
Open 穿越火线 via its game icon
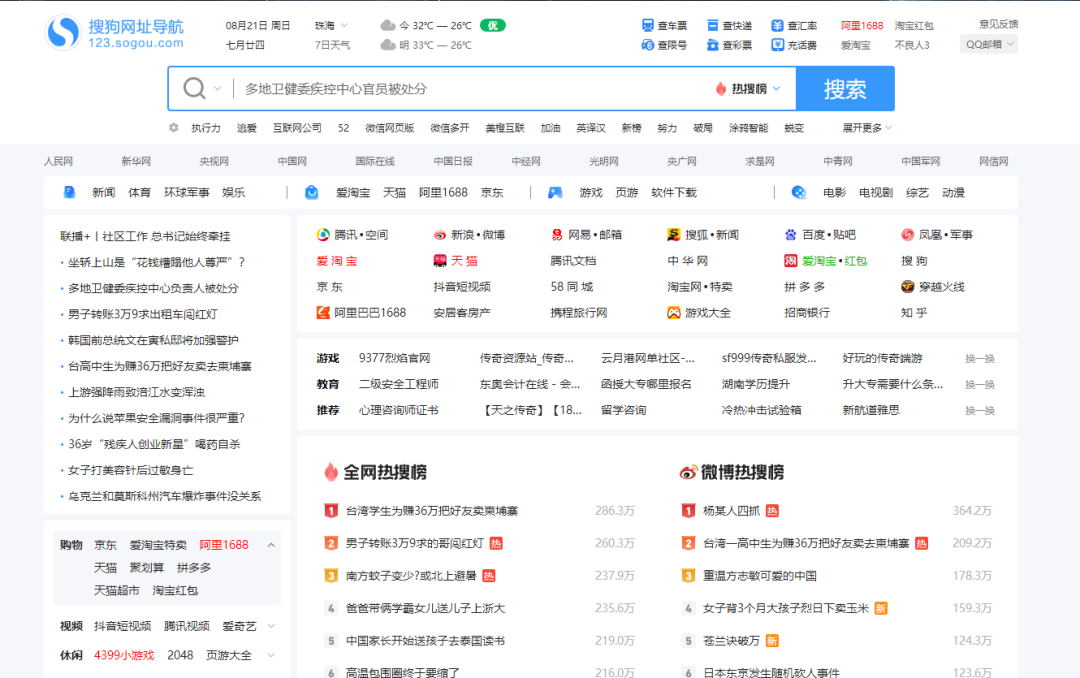point(907,287)
